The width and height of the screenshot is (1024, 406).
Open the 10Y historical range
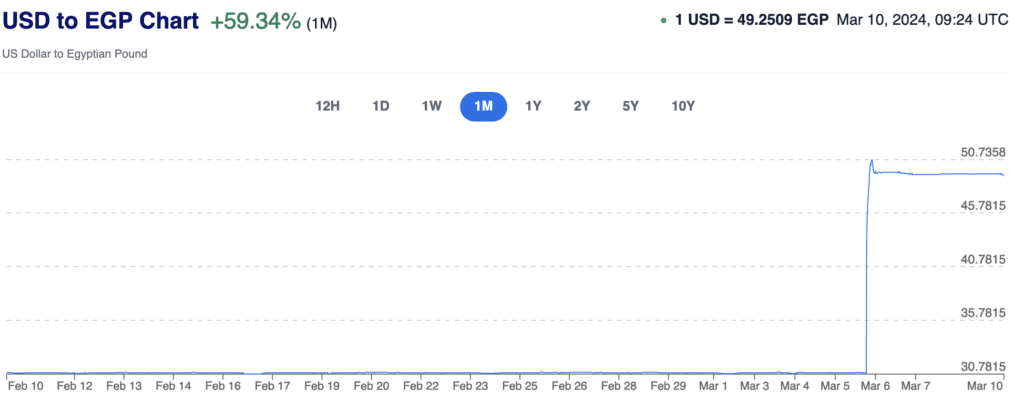click(683, 106)
